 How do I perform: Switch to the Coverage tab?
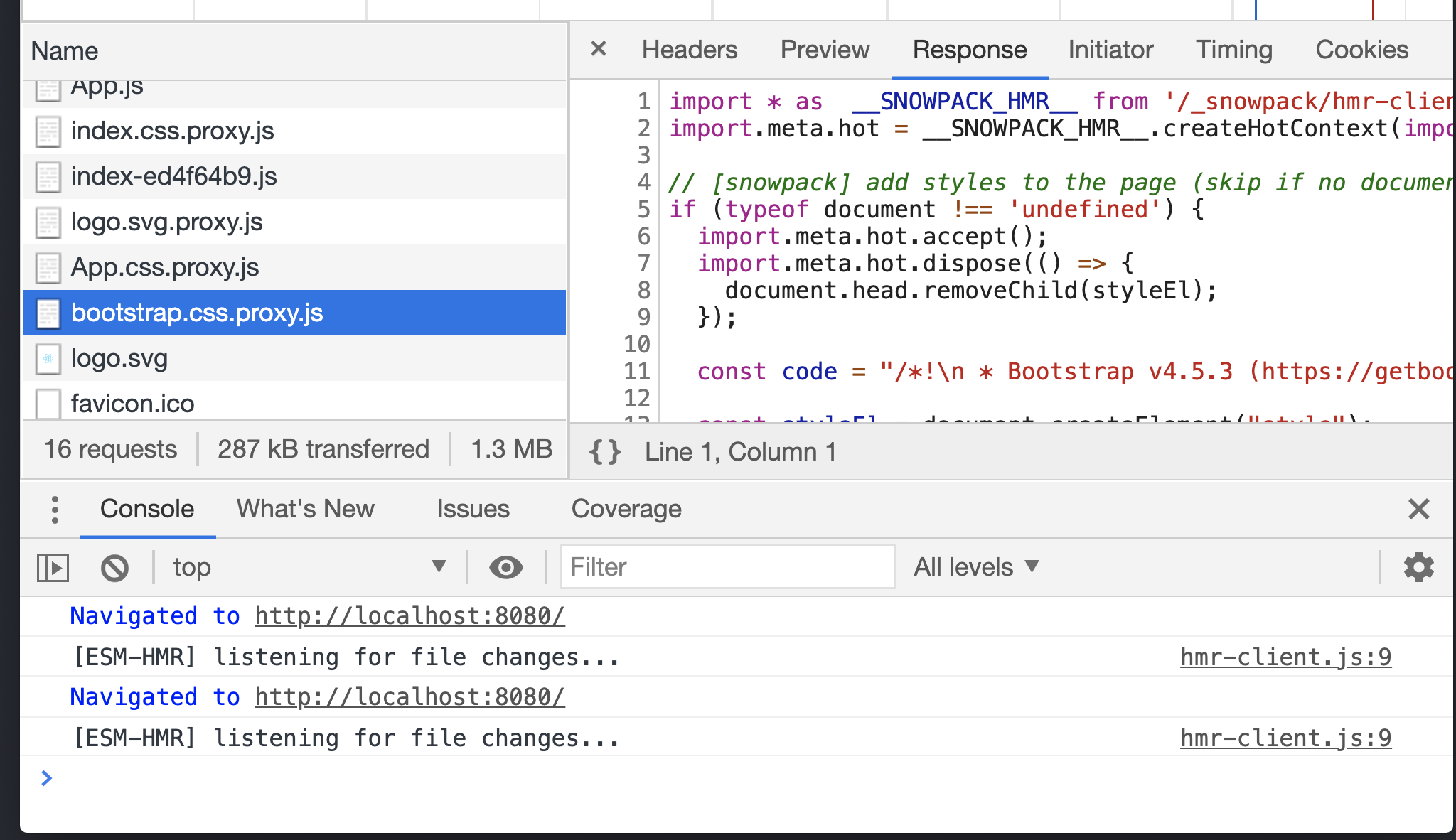626,509
